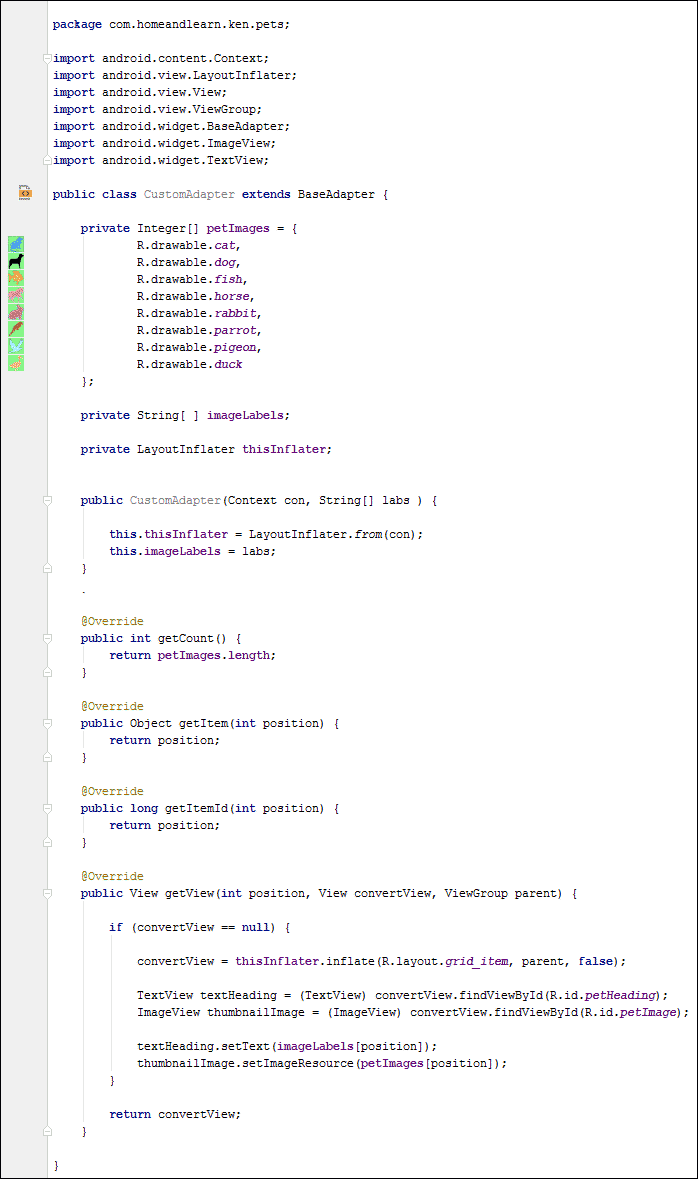The width and height of the screenshot is (698, 1179).
Task: Click the cat drawable gutter thumbnail
Action: 16,244
